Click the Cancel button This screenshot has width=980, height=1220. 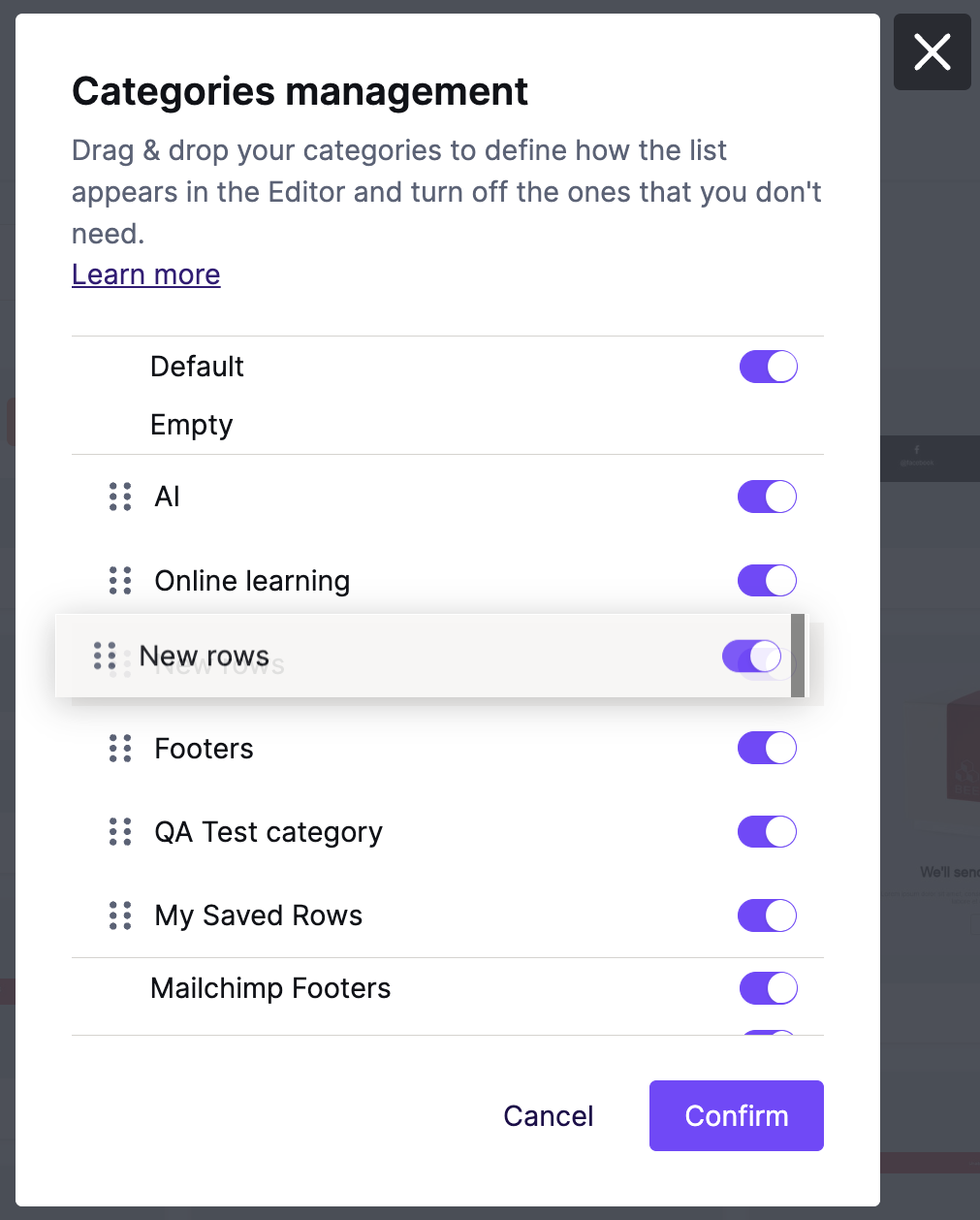(549, 1115)
